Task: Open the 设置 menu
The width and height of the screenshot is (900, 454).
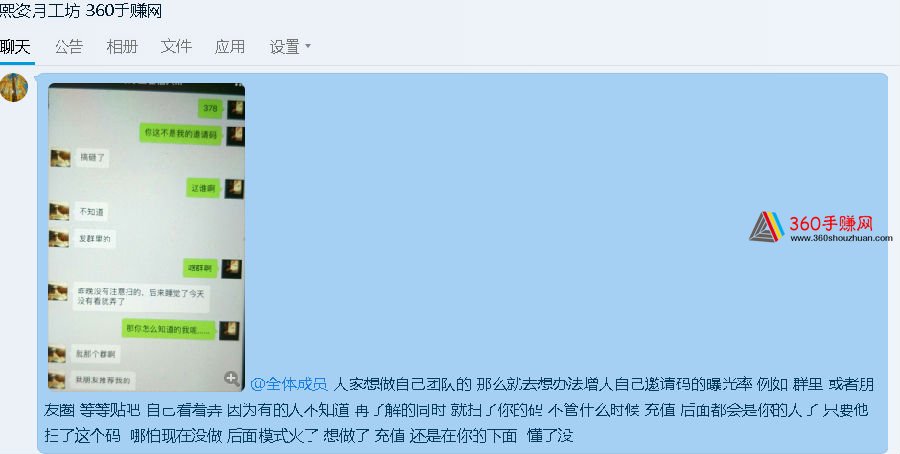Action: click(x=285, y=46)
